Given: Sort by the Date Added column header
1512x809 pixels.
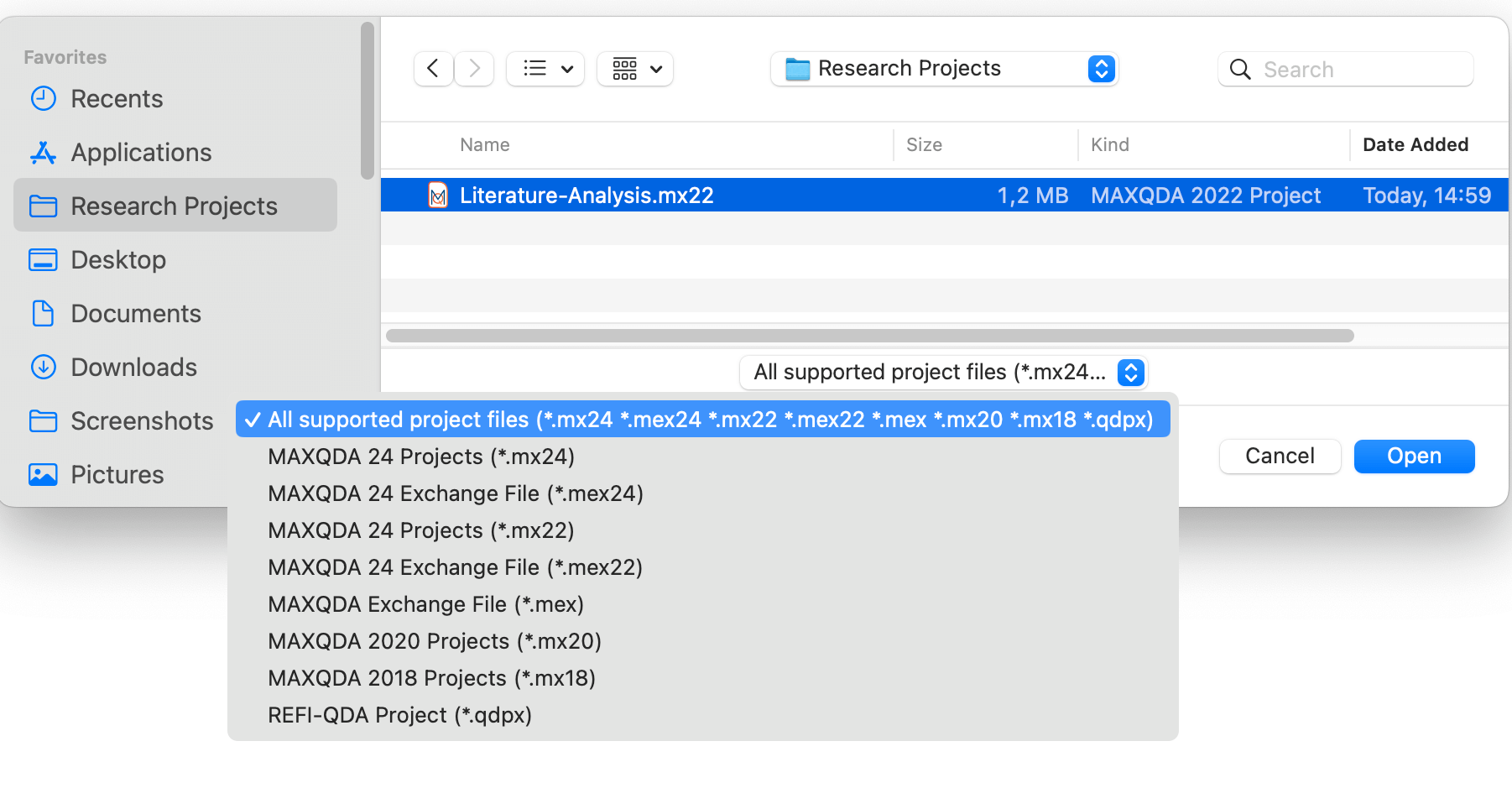Looking at the screenshot, I should [x=1415, y=145].
